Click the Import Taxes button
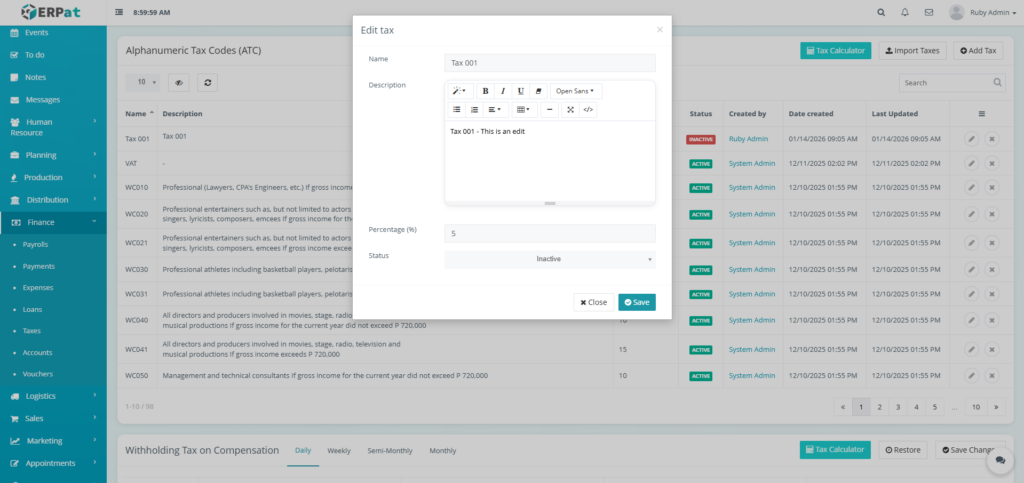This screenshot has width=1024, height=483. click(912, 50)
